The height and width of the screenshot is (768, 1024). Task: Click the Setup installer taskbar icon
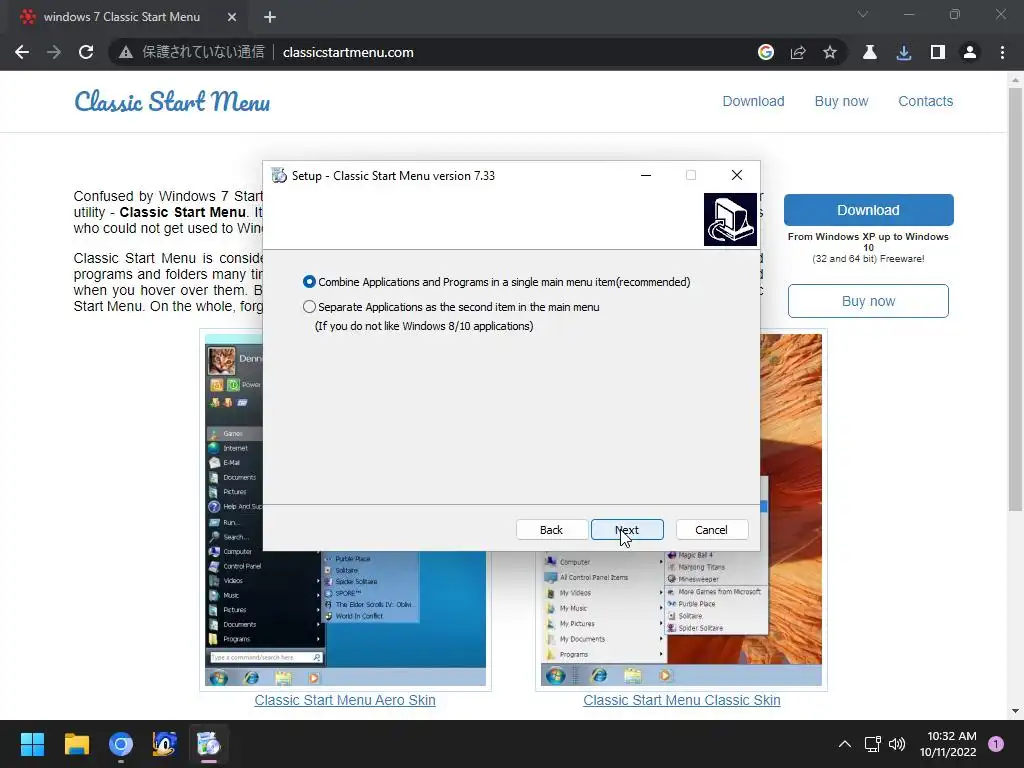(209, 744)
